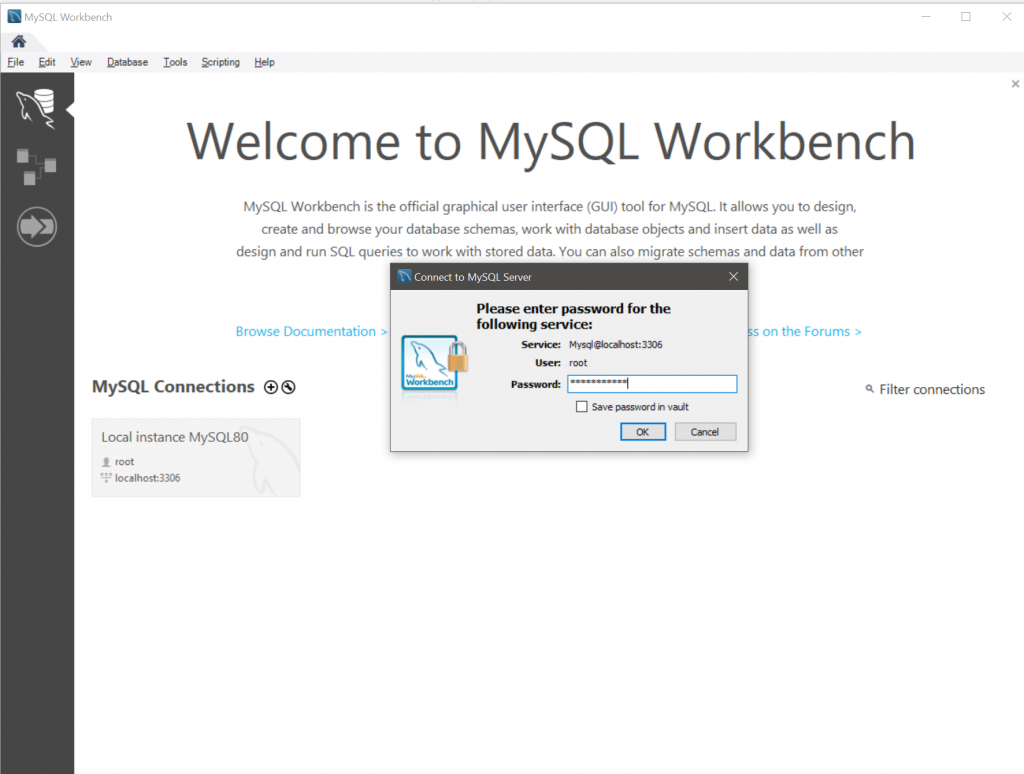
Task: Click root user on the connection tile
Action: [x=124, y=462]
